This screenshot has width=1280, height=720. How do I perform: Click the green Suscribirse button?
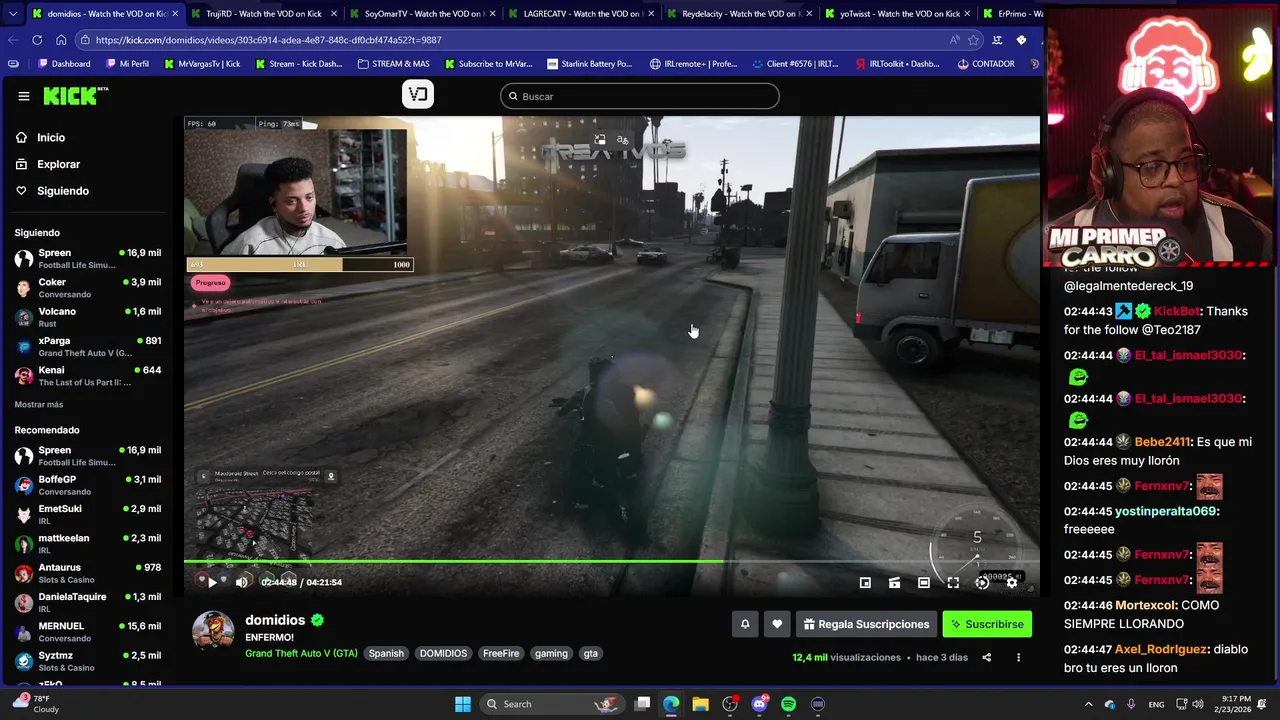tap(987, 624)
